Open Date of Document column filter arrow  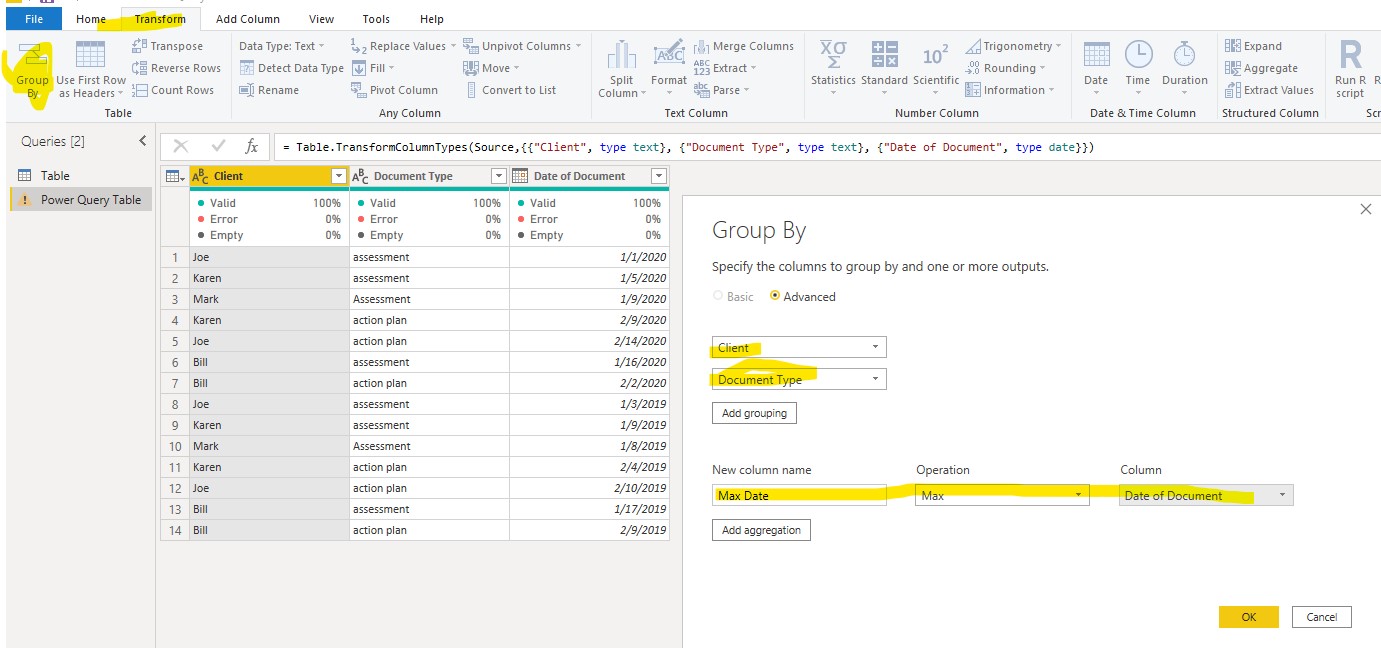tap(658, 176)
